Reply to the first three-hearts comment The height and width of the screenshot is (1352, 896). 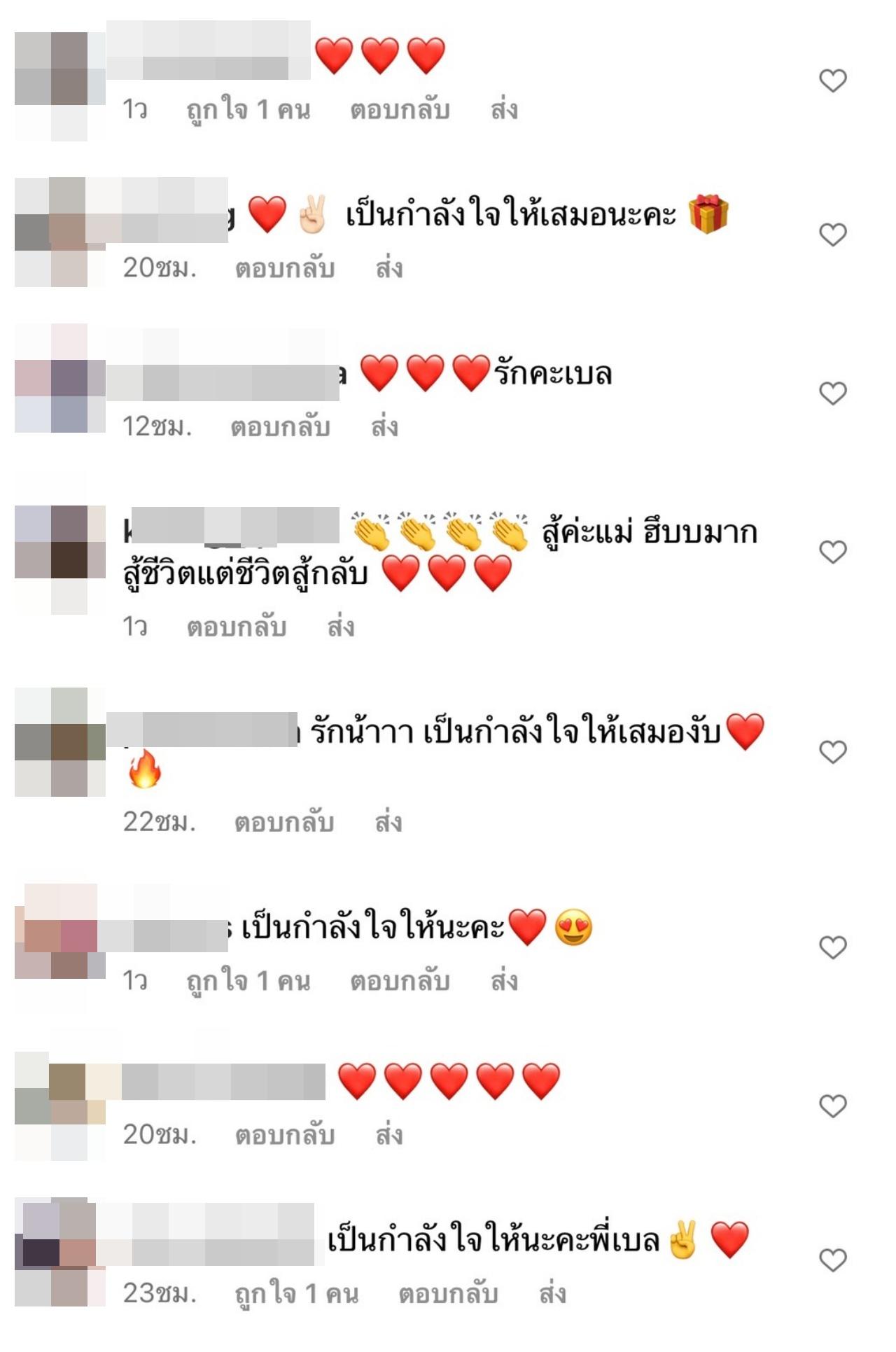[x=400, y=110]
